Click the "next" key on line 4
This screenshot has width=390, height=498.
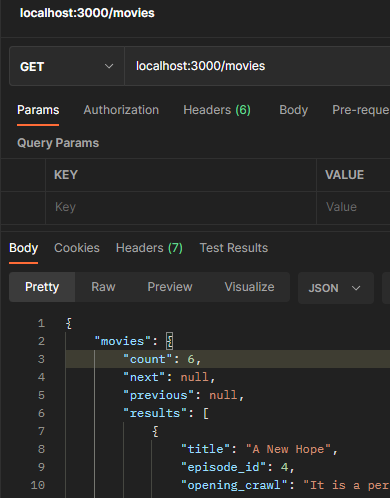pyautogui.click(x=144, y=377)
